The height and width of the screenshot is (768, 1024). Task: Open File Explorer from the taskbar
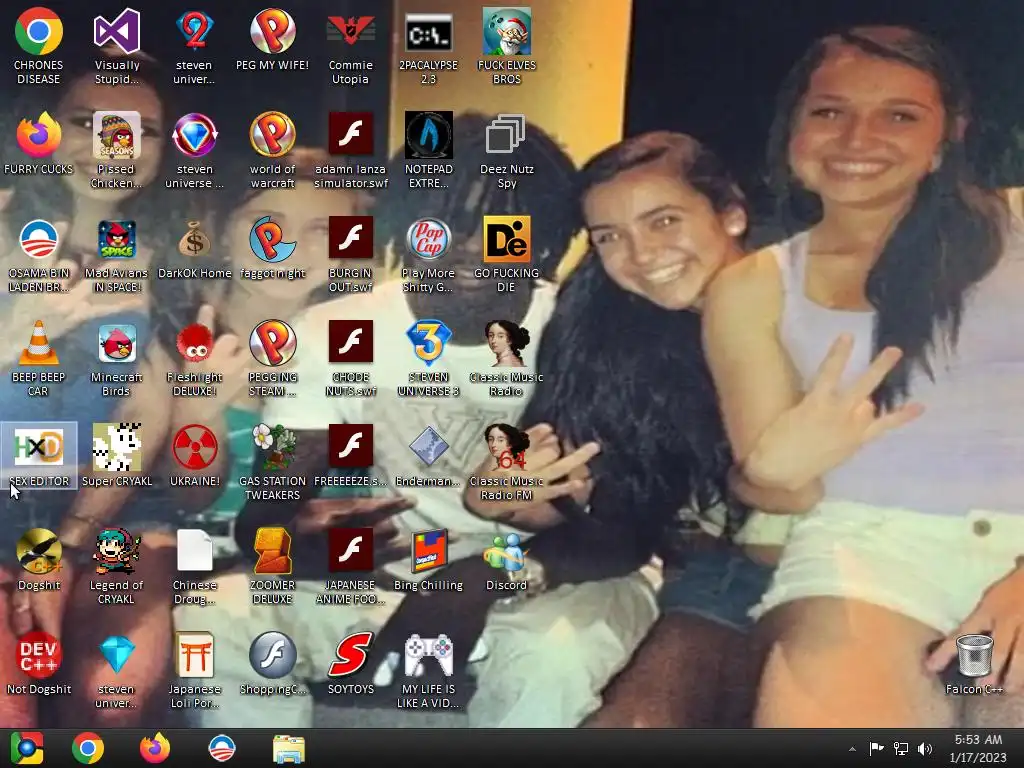[289, 748]
